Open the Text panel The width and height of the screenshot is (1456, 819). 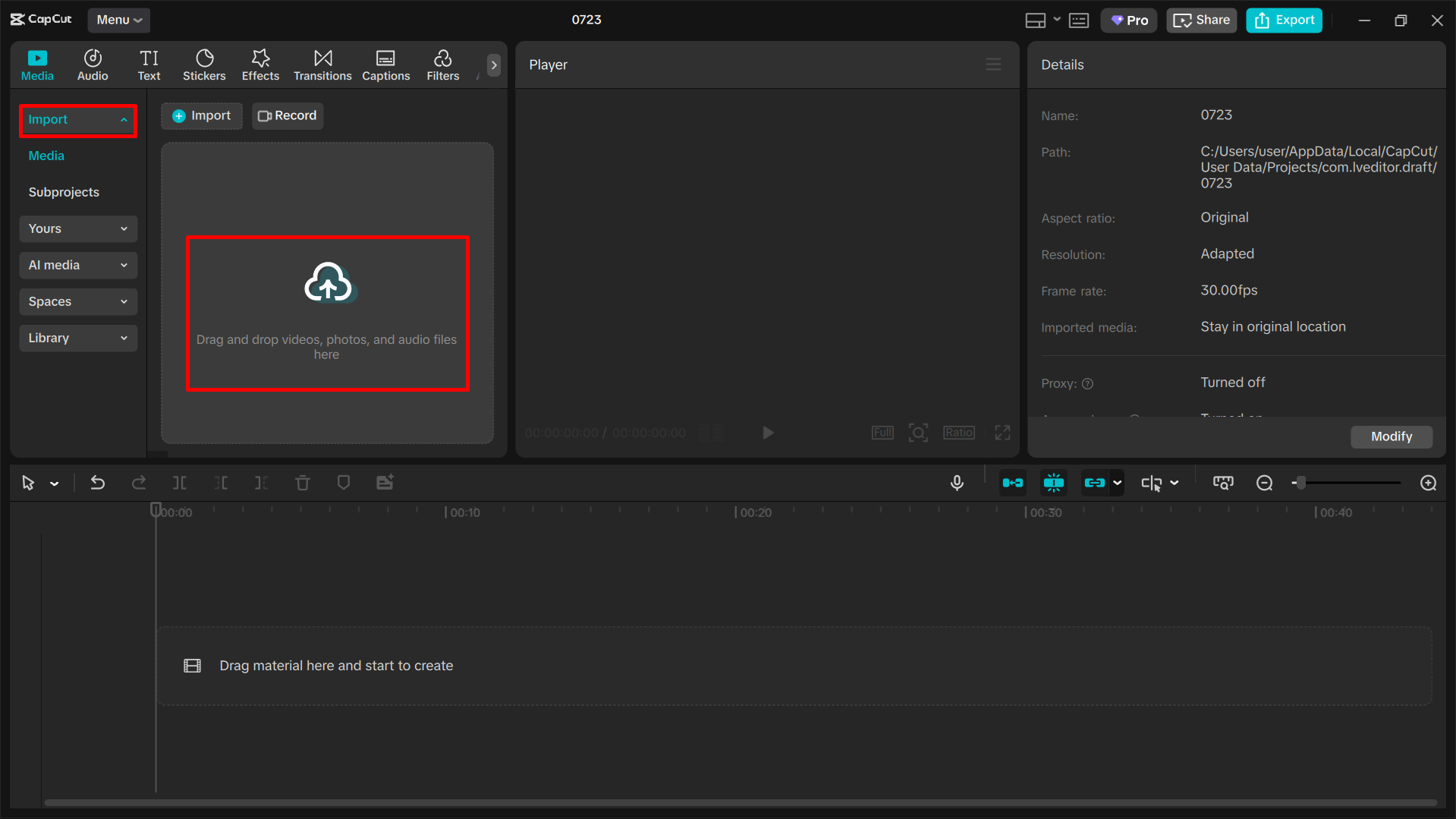coord(149,65)
